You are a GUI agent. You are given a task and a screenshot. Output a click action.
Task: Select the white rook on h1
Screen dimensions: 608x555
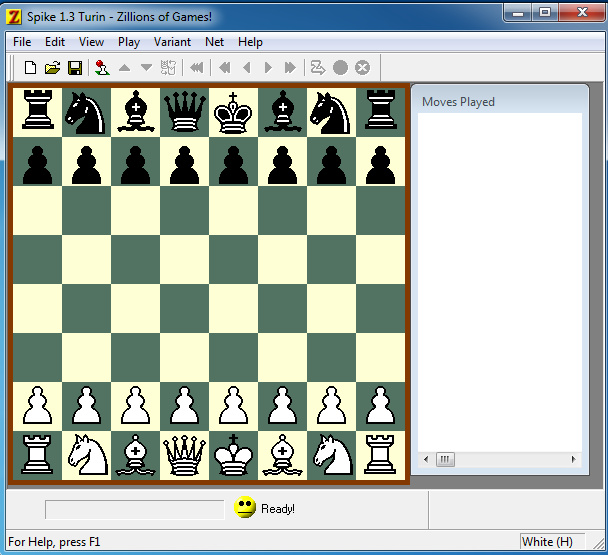click(380, 455)
